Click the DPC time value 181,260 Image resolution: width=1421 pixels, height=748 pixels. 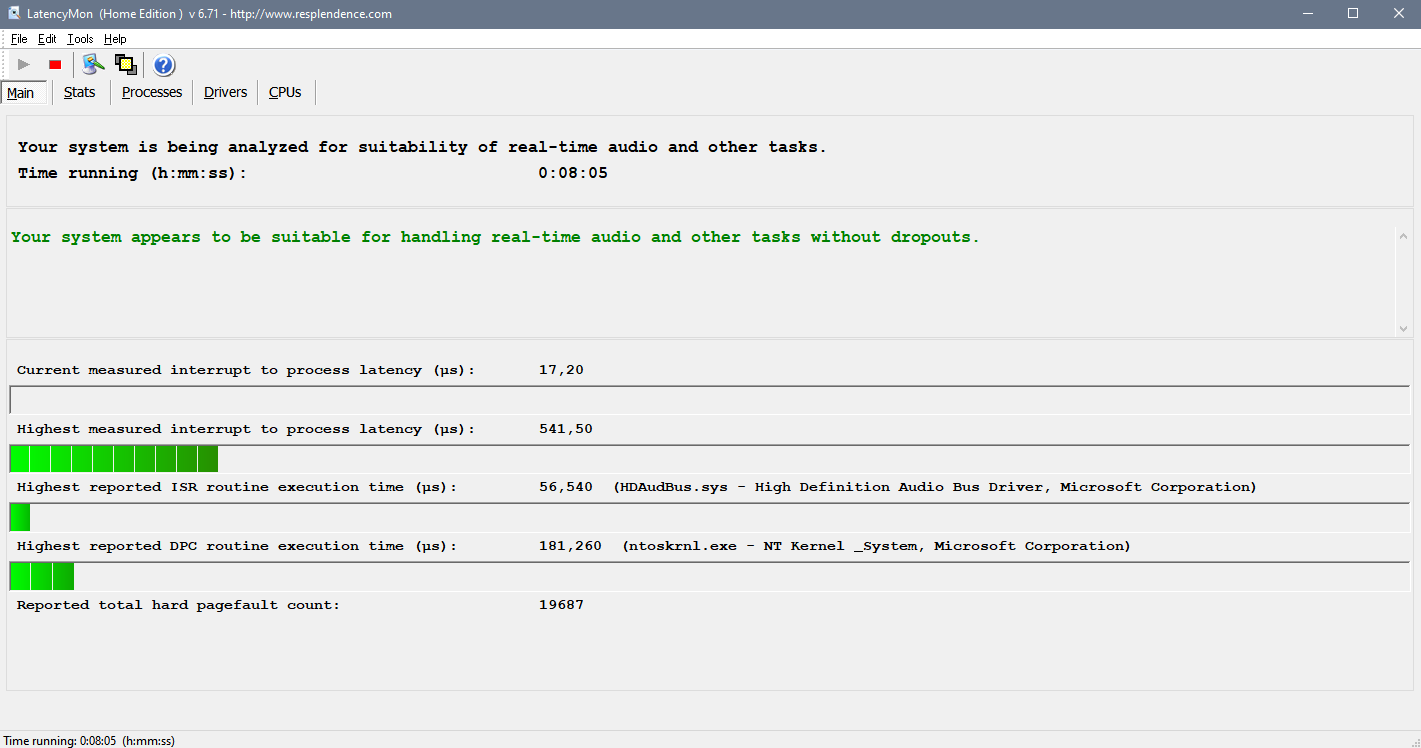point(570,546)
